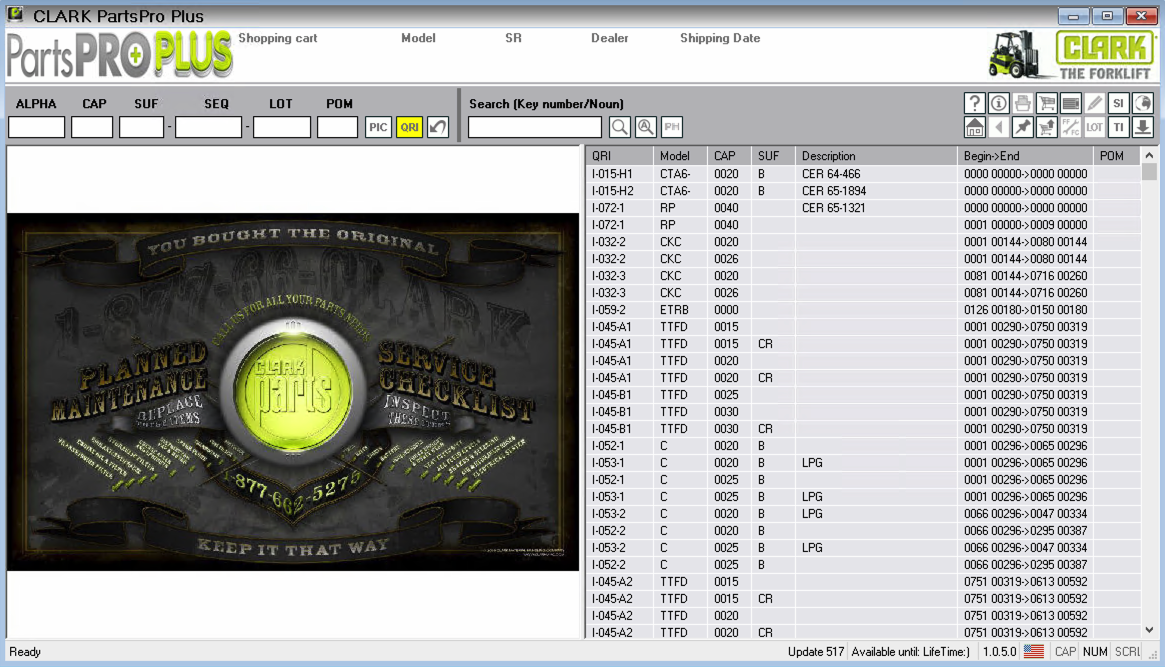Click the POM input field
Screen dimensions: 1165x667
pyautogui.click(x=337, y=127)
